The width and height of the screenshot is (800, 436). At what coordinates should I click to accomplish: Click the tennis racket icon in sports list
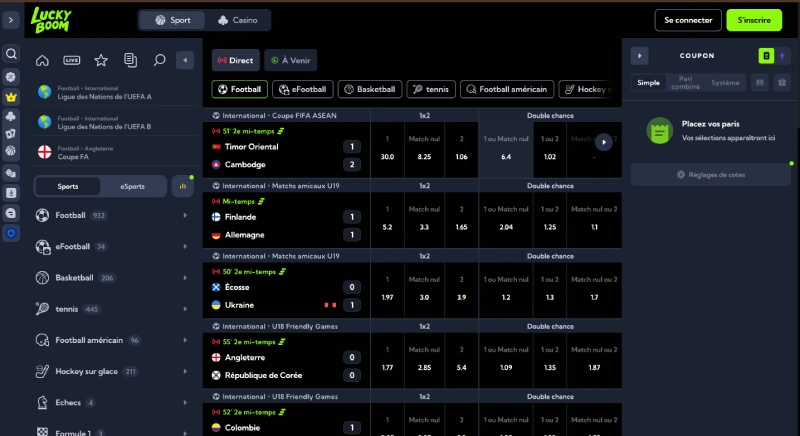(42, 309)
